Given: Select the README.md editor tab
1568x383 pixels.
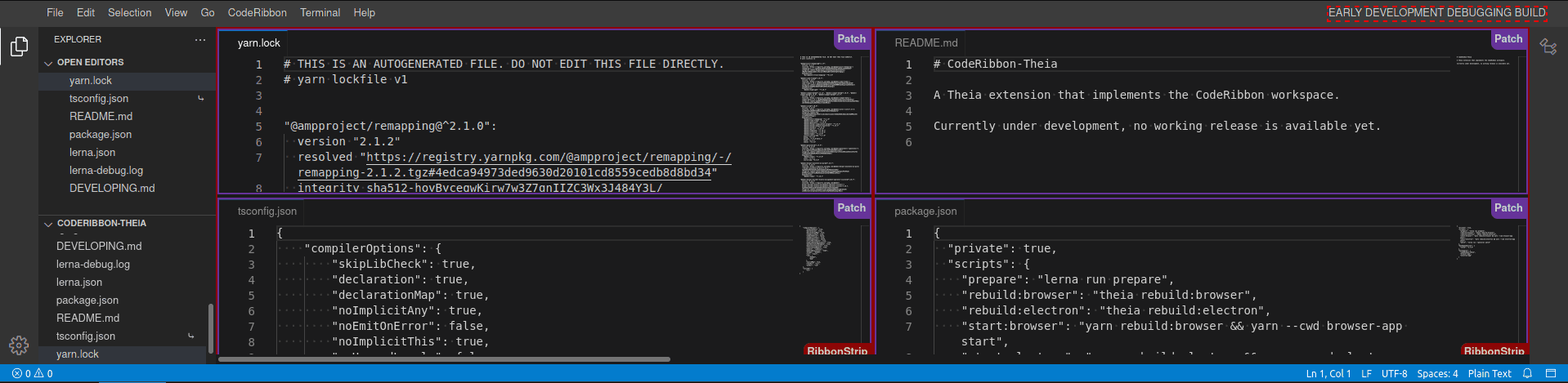Looking at the screenshot, I should [x=926, y=42].
